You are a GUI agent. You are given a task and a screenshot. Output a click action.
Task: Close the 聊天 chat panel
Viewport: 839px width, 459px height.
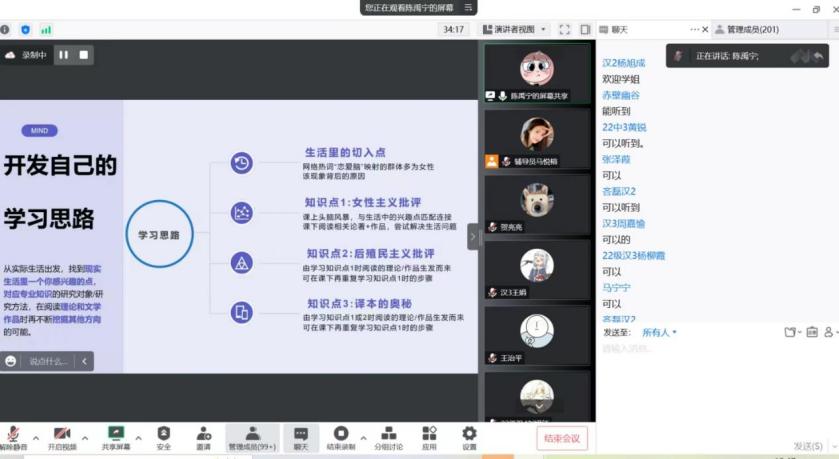(705, 30)
